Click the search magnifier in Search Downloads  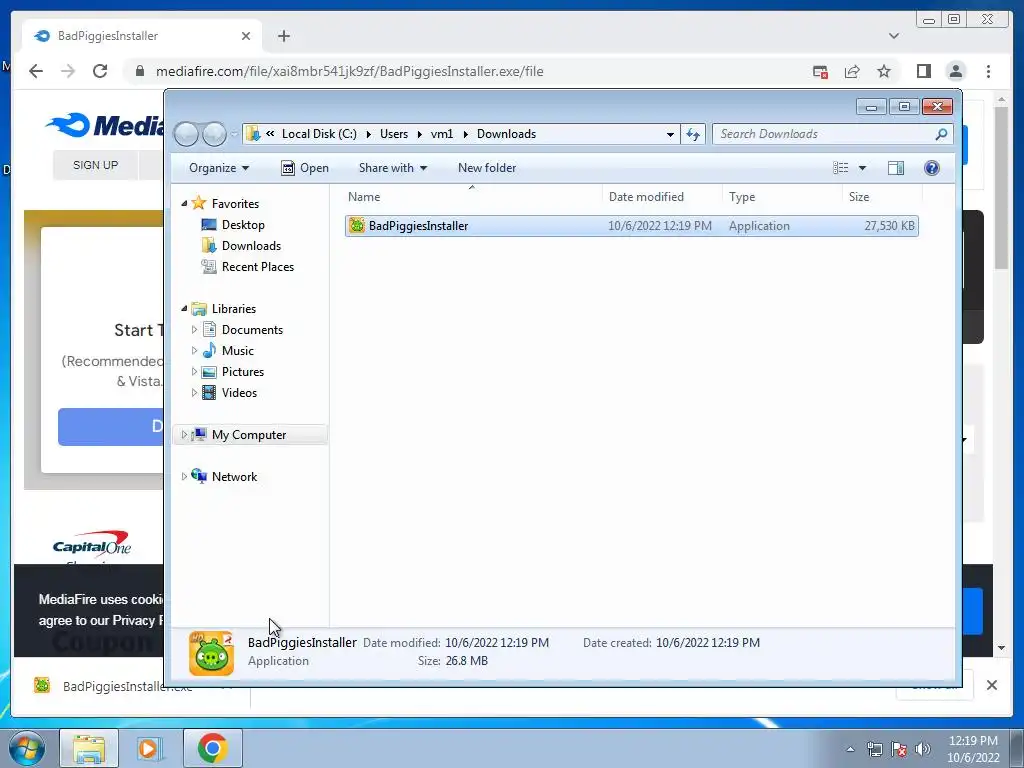940,134
